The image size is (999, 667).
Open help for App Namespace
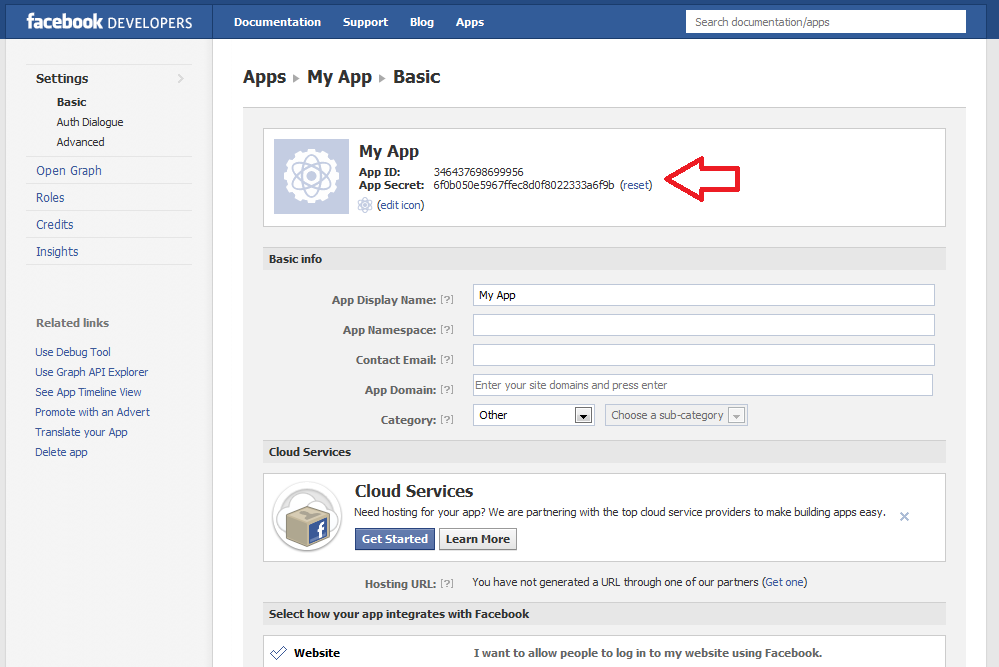coord(447,329)
